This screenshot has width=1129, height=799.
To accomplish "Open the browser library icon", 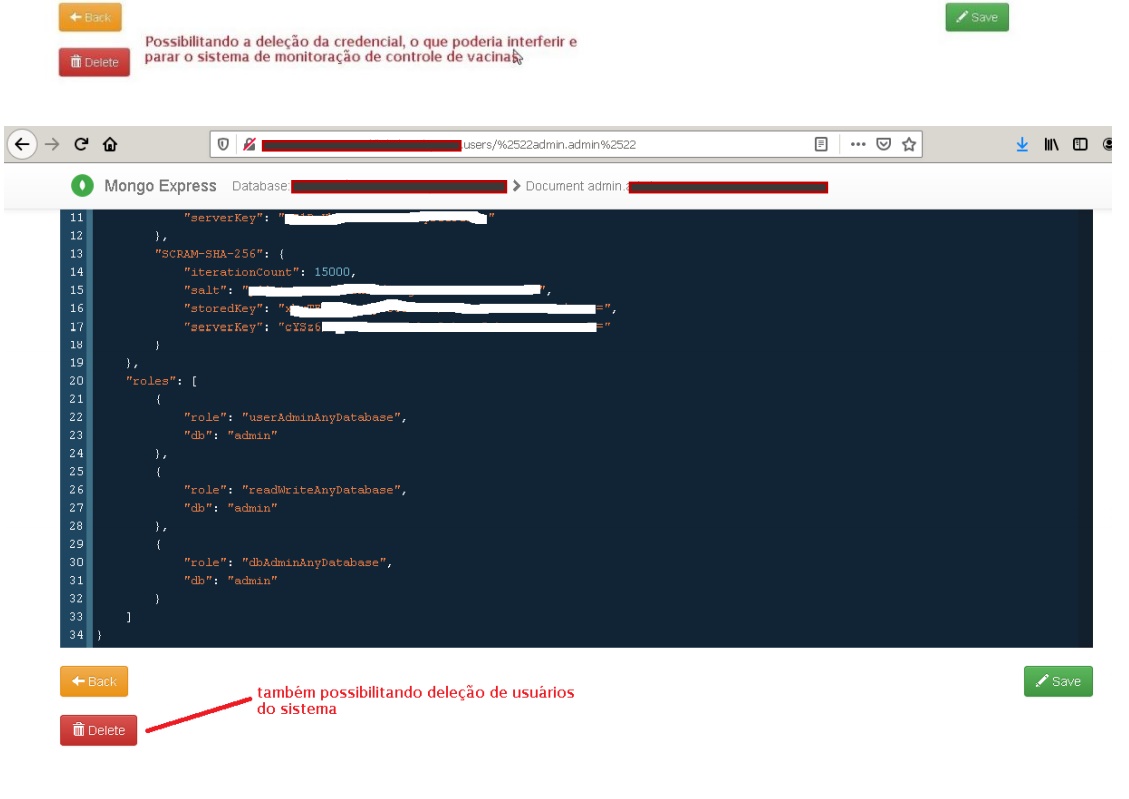I will (1051, 144).
